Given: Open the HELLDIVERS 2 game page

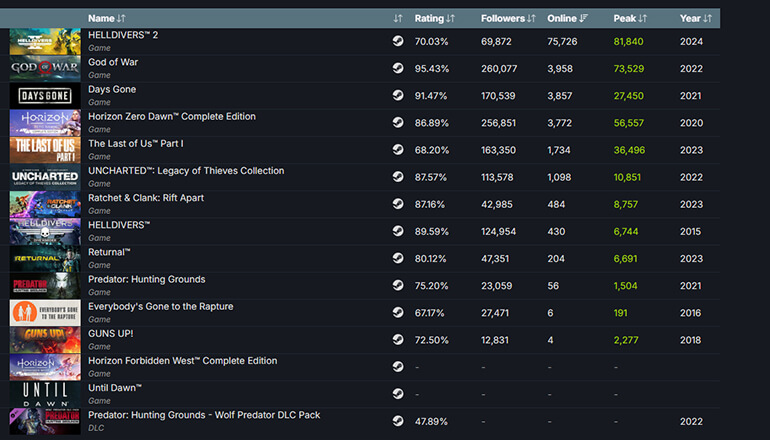Looking at the screenshot, I should (123, 35).
